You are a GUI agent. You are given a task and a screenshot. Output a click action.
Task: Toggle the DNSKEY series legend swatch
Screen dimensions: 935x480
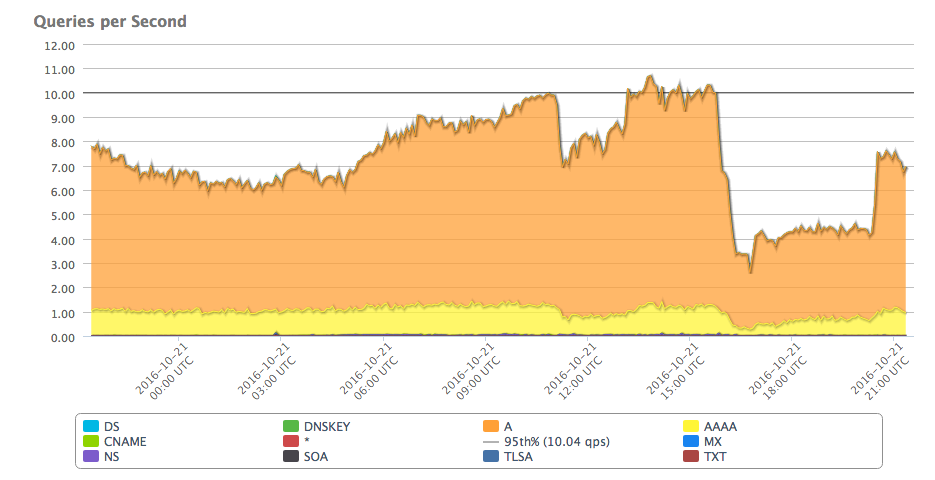[x=290, y=426]
